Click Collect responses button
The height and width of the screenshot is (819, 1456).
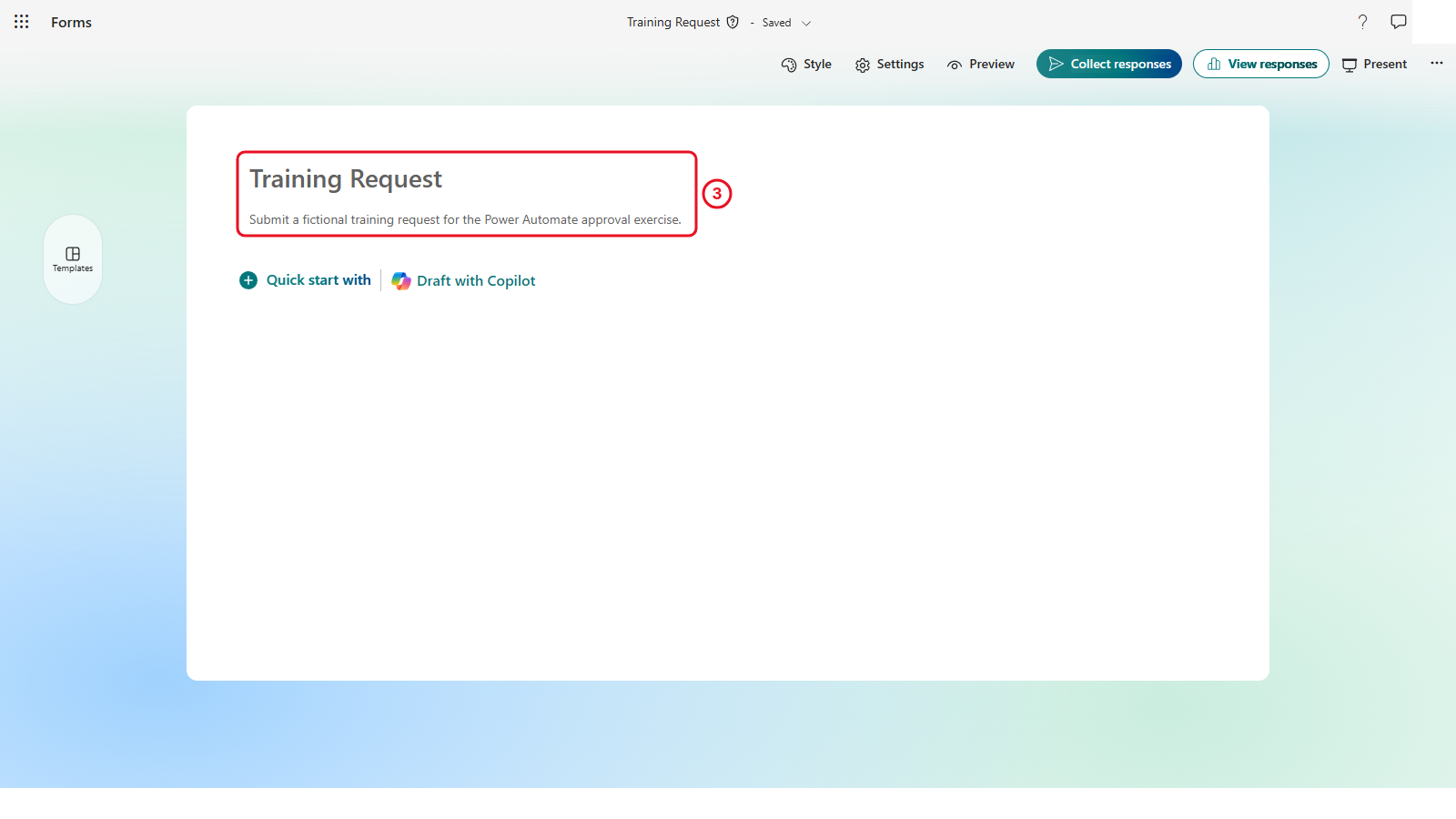click(x=1109, y=64)
